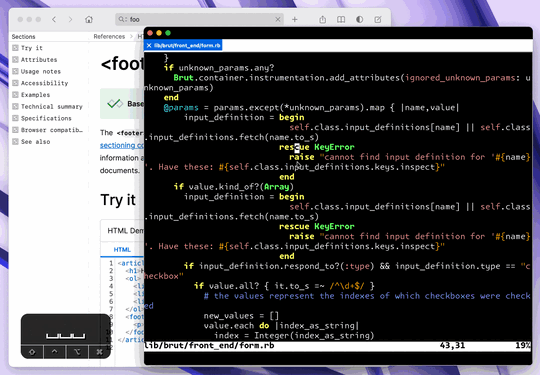Click the icon beside 'Specifications' section
The height and width of the screenshot is (375, 540).
click(15, 118)
